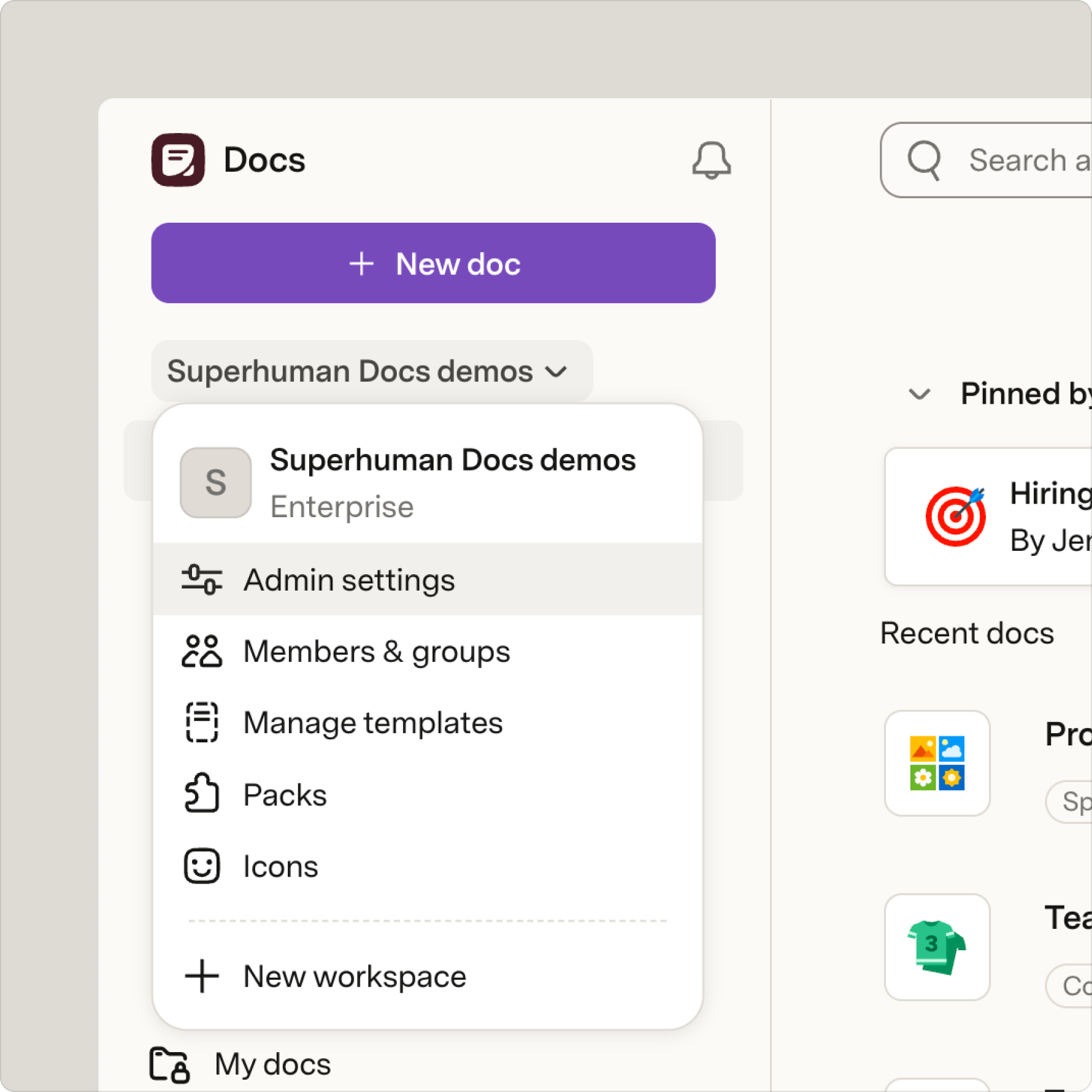Click the Enterprise plan label
Viewport: 1092px width, 1092px height.
tap(342, 507)
